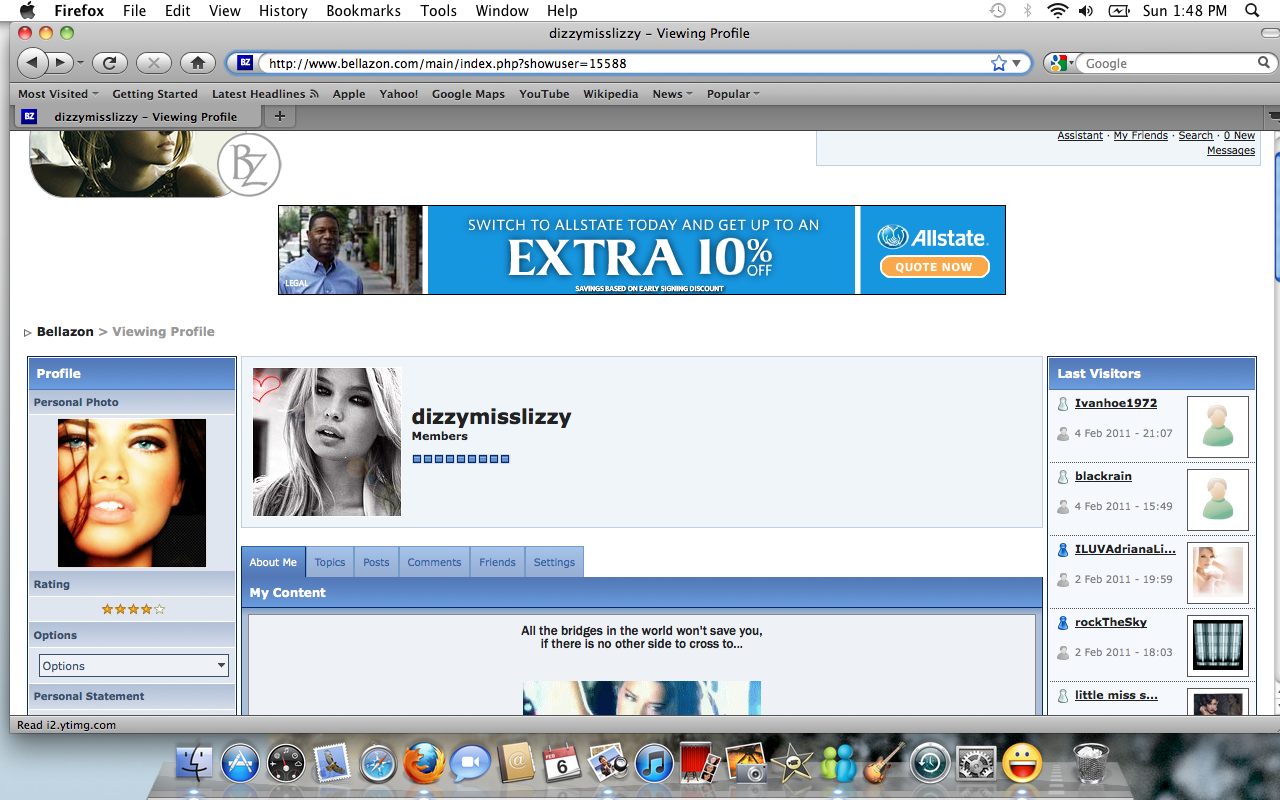Select the Topics profile tab
Viewport: 1280px width, 800px height.
point(329,562)
